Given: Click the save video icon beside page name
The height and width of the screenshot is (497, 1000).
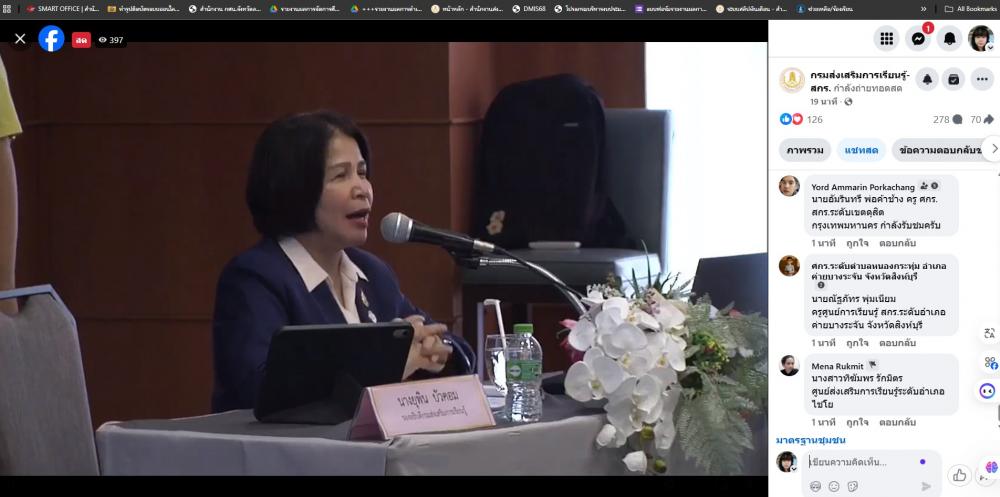Looking at the screenshot, I should click(954, 79).
